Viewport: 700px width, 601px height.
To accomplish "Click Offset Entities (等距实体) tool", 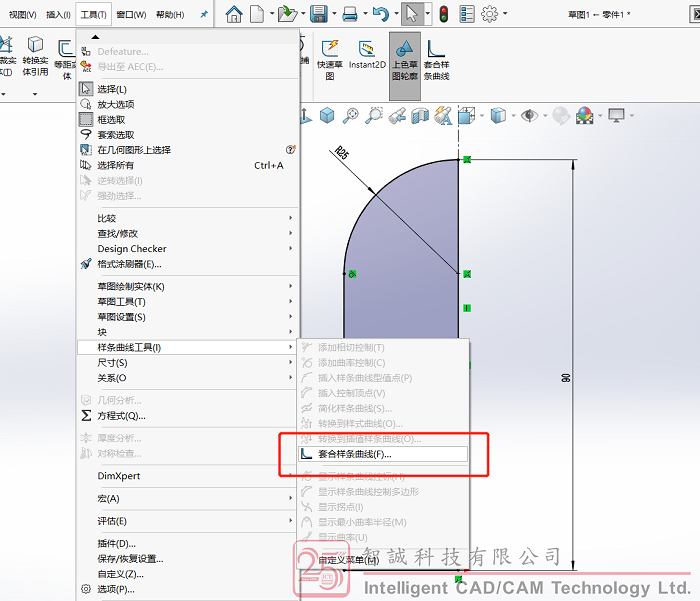I will [66, 60].
